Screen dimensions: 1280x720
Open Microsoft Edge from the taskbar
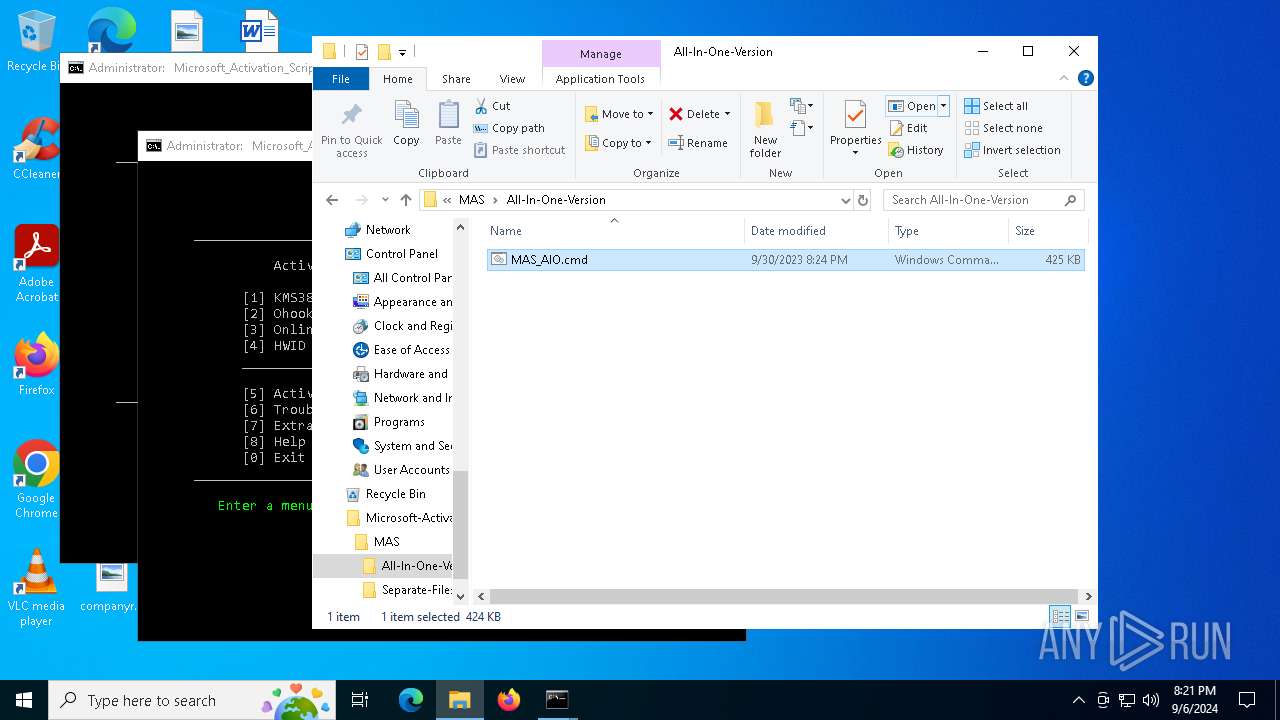[411, 700]
